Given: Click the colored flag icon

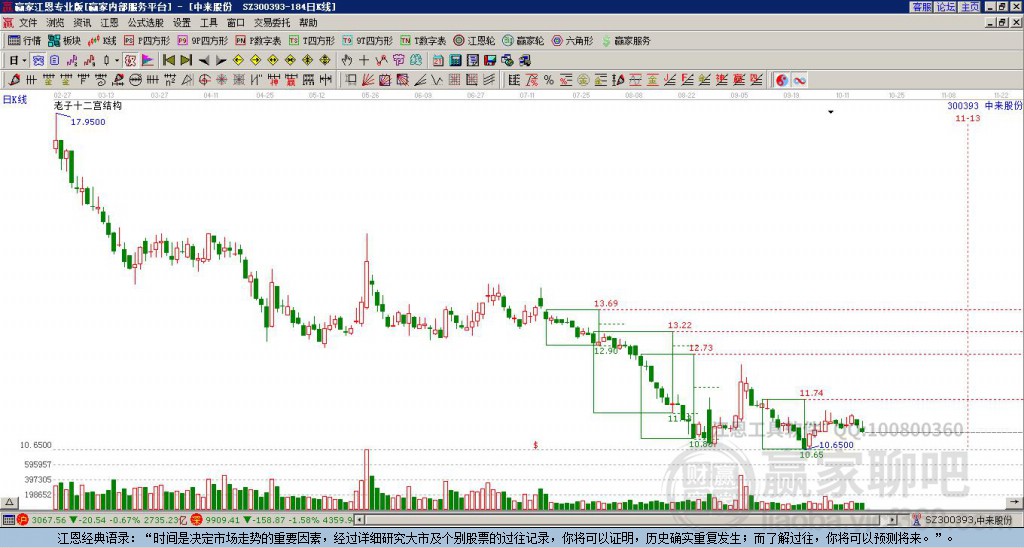Looking at the screenshot, I should pos(148,61).
